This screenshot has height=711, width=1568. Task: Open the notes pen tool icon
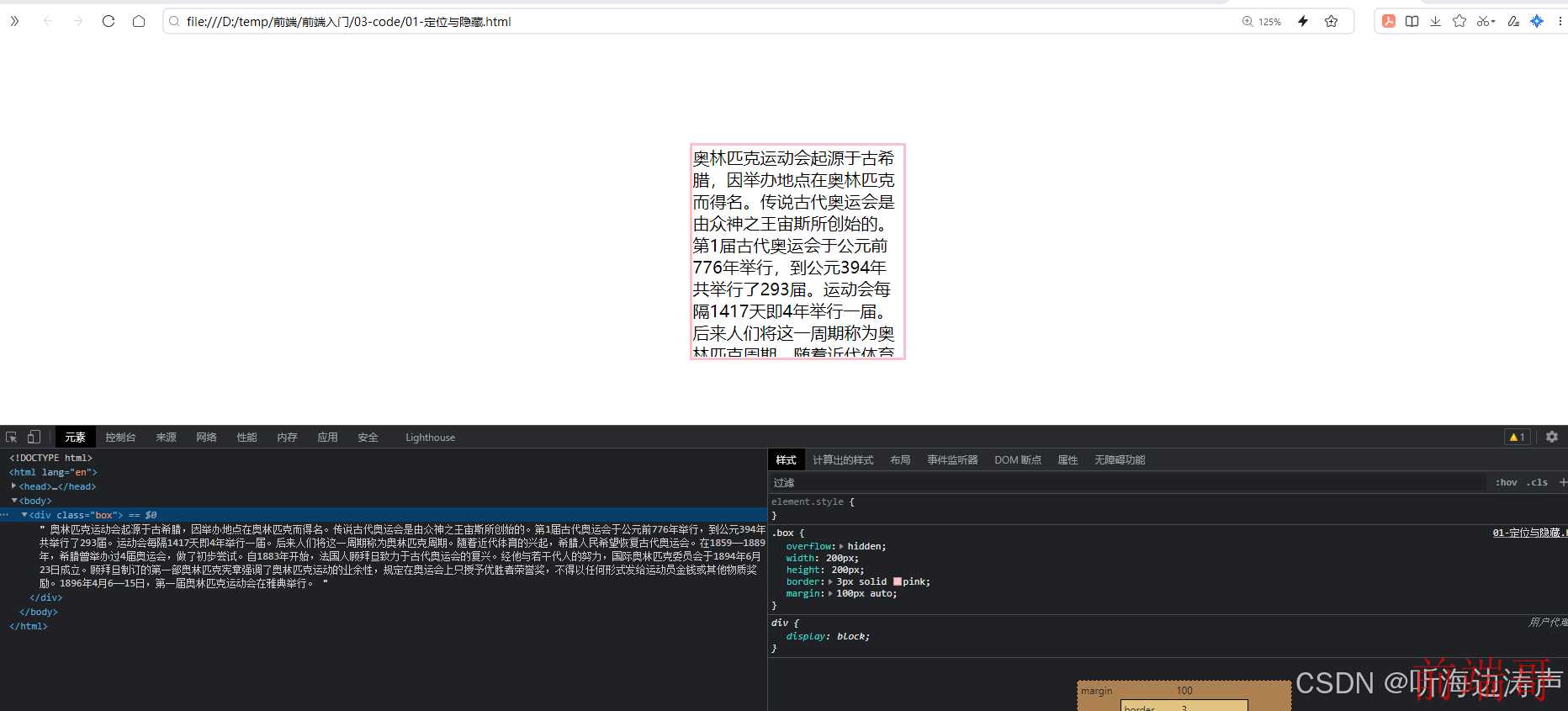point(1513,21)
